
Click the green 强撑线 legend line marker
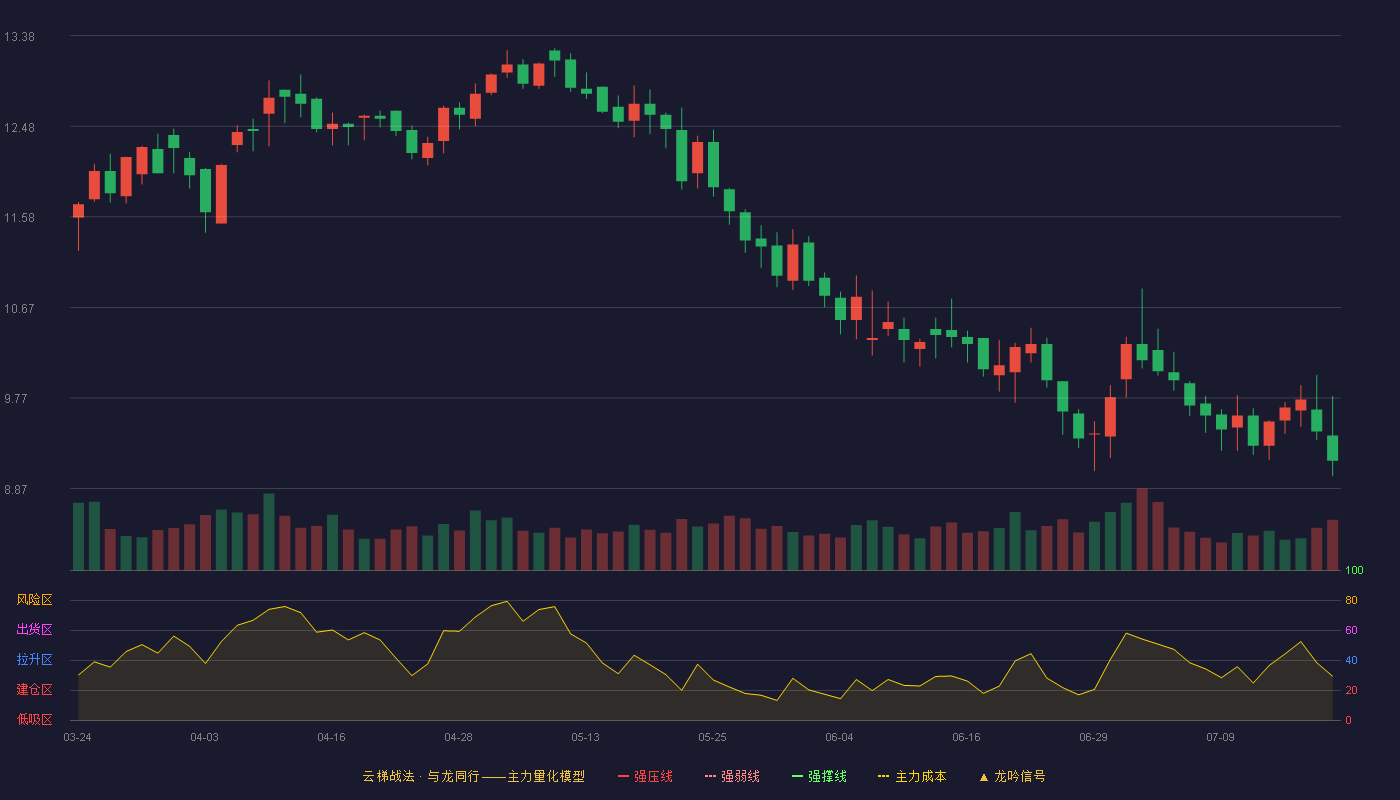[x=797, y=776]
